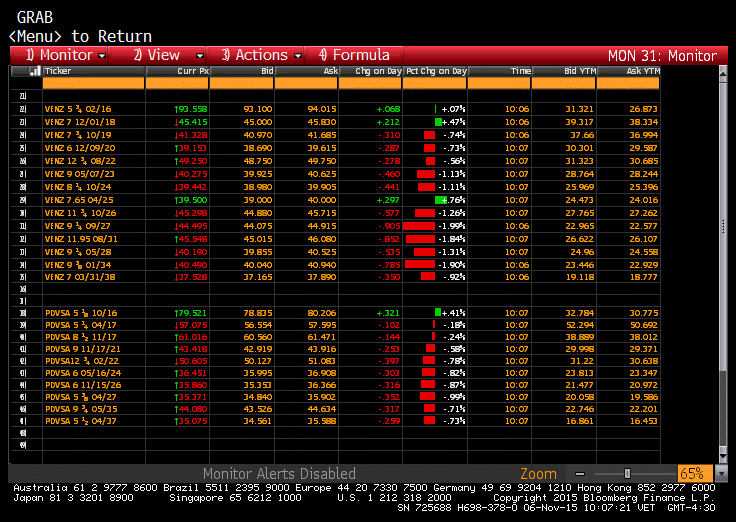Select the VENZ 11.95 08/31 ticker
The width and height of the screenshot is (736, 522).
tap(81, 239)
